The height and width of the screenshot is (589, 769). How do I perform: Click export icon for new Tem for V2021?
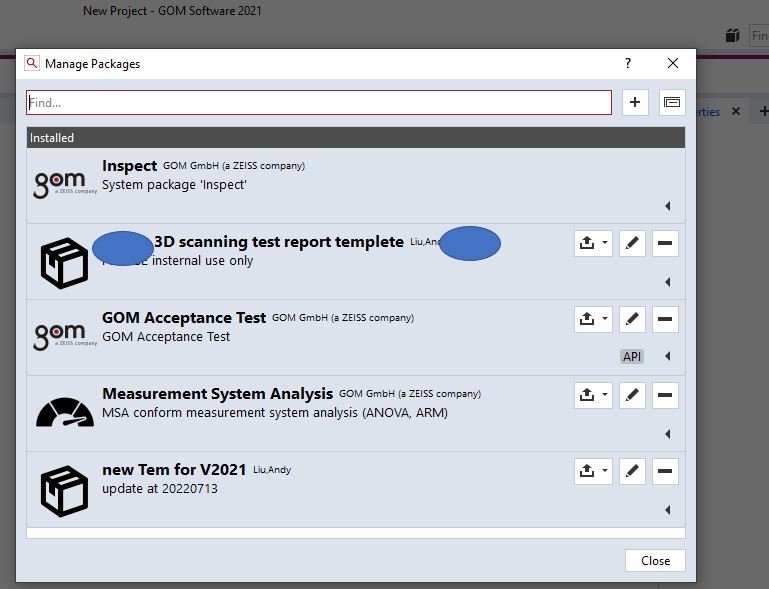[587, 471]
